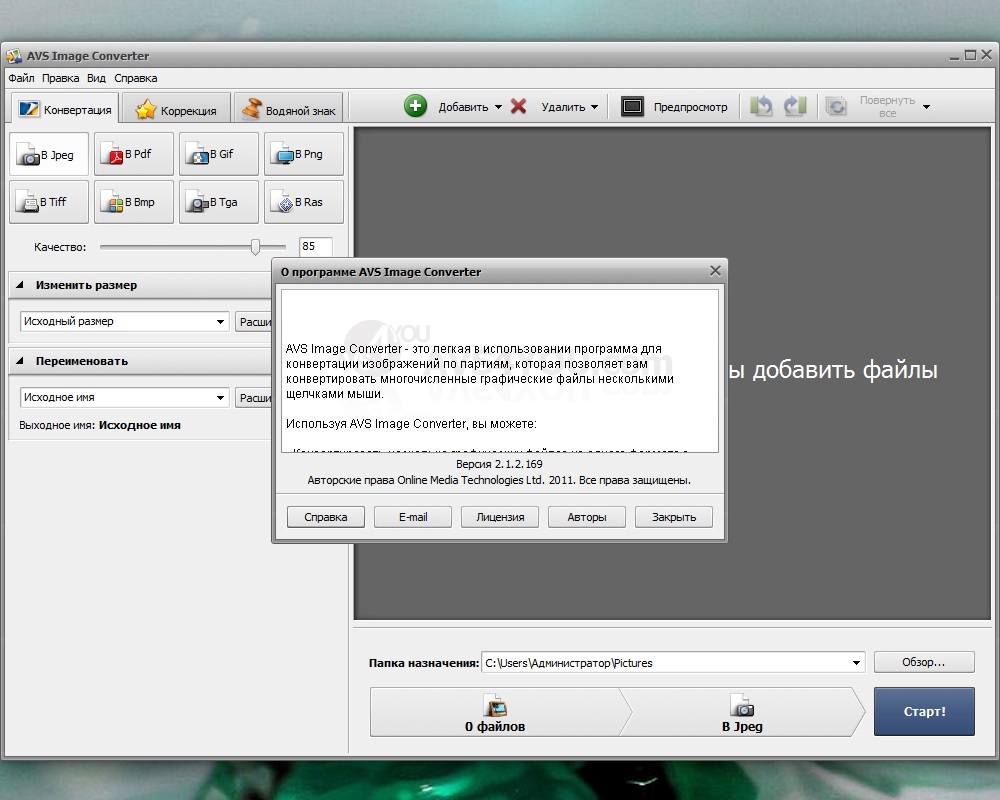This screenshot has width=1000, height=800.
Task: Click the Расширенные button next to Исходный размер
Action: click(x=254, y=322)
